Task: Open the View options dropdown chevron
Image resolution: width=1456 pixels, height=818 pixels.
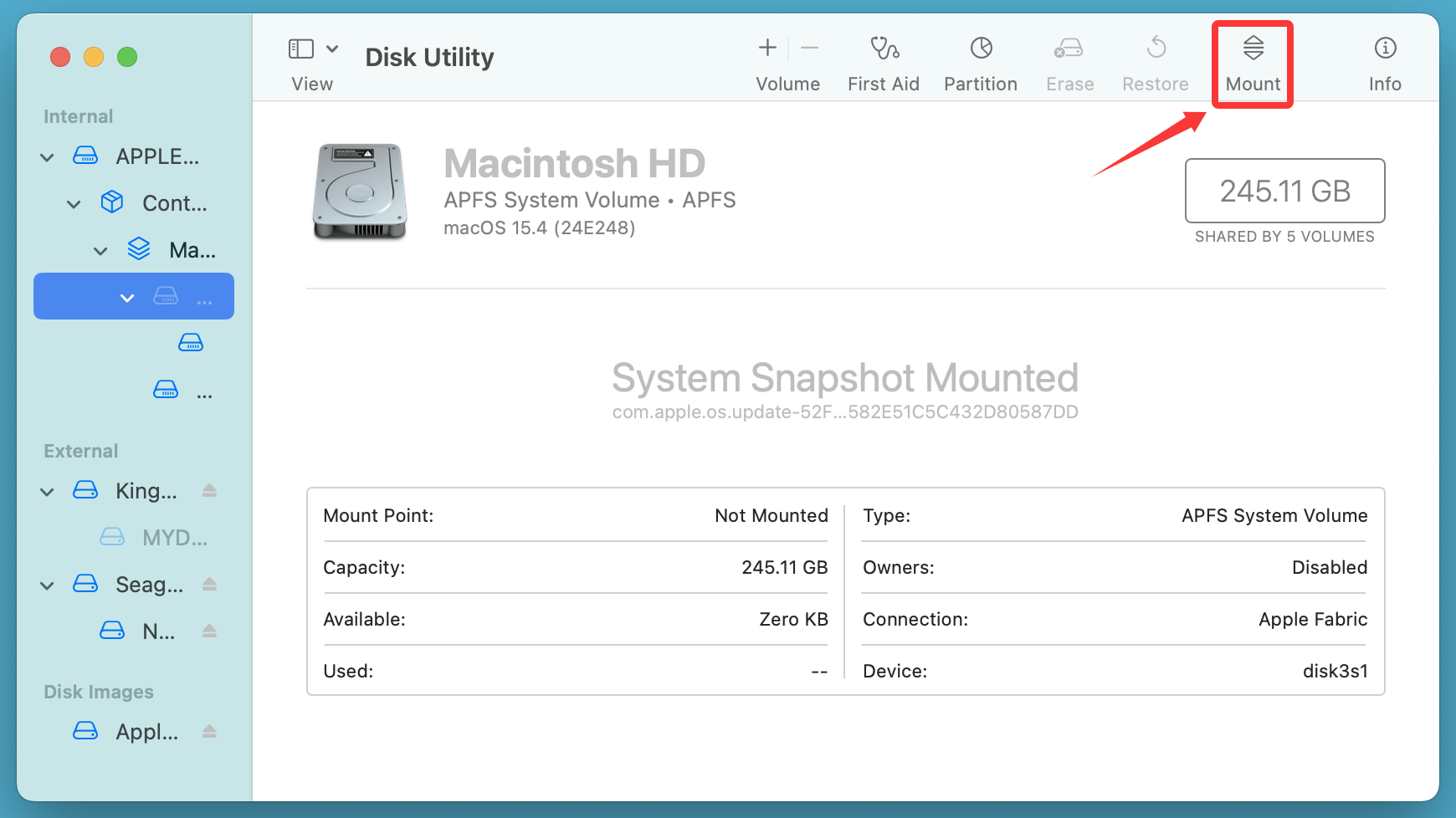Action: click(331, 48)
